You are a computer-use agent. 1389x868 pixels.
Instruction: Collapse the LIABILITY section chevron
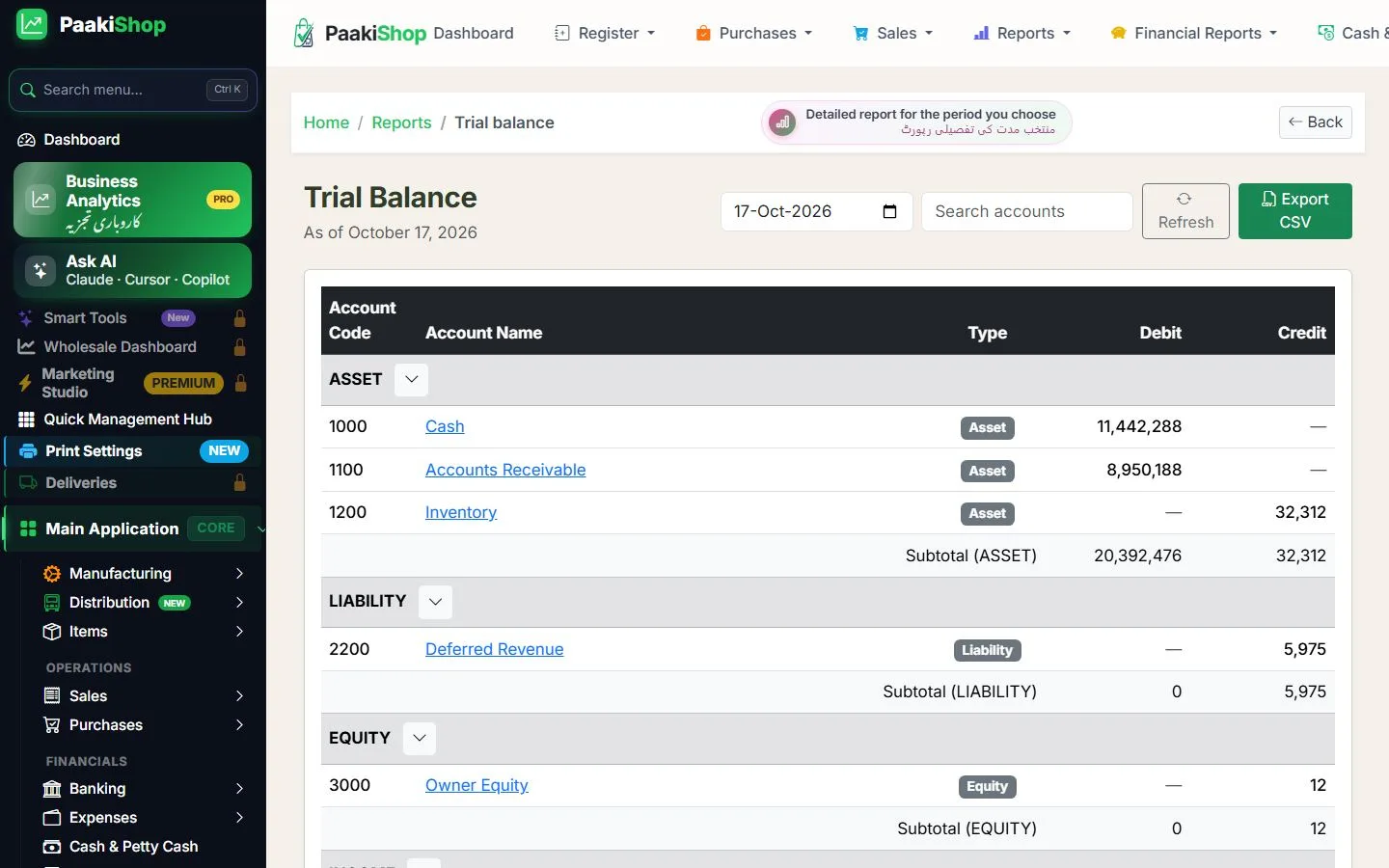point(435,602)
